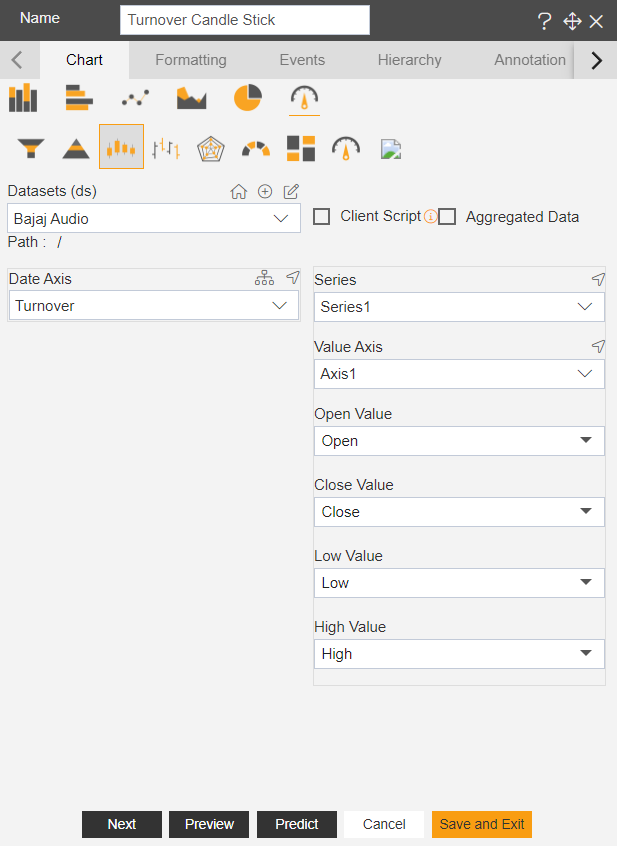Click the Next button
The height and width of the screenshot is (846, 617).
(122, 824)
